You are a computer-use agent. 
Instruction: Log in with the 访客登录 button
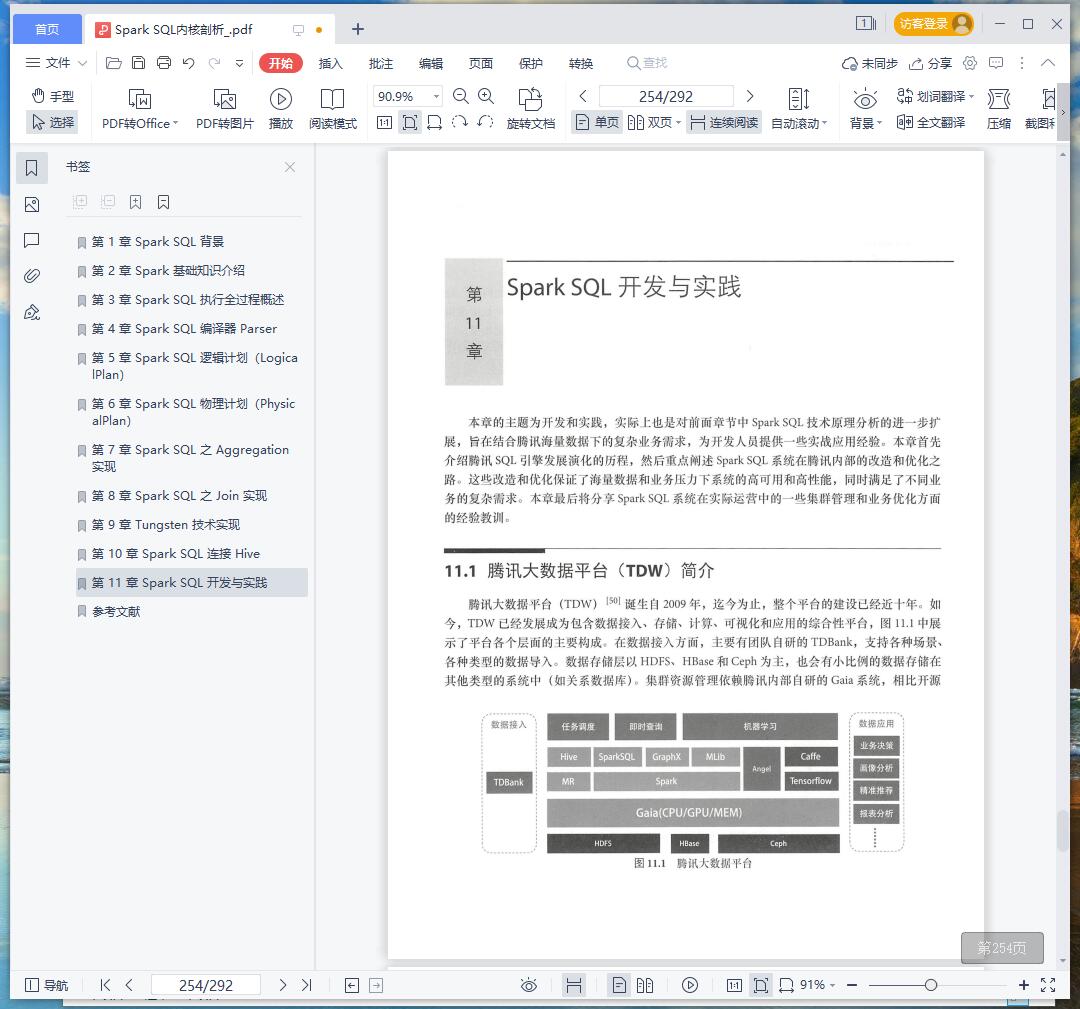tap(933, 24)
